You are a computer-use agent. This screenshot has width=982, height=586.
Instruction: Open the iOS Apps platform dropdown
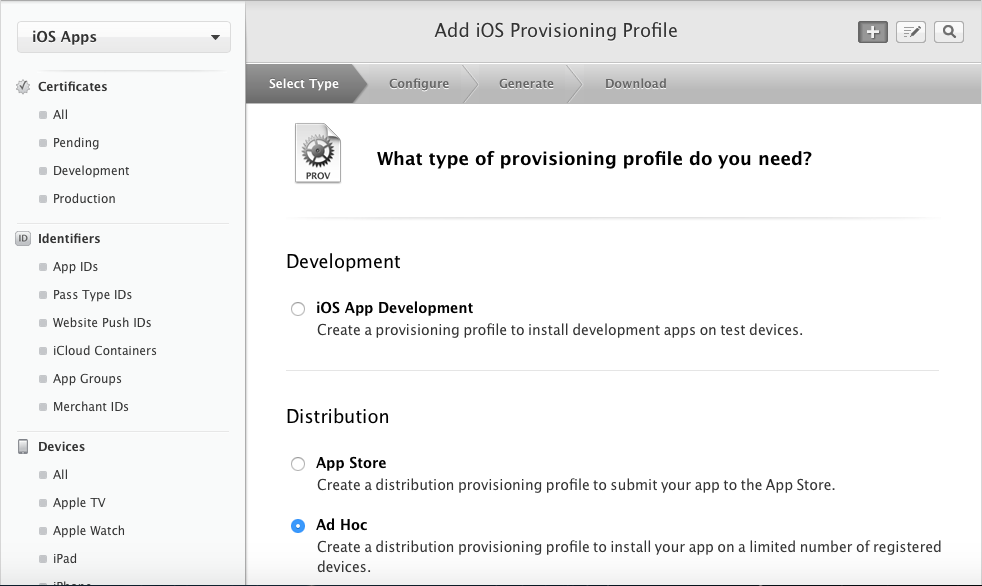coord(124,37)
